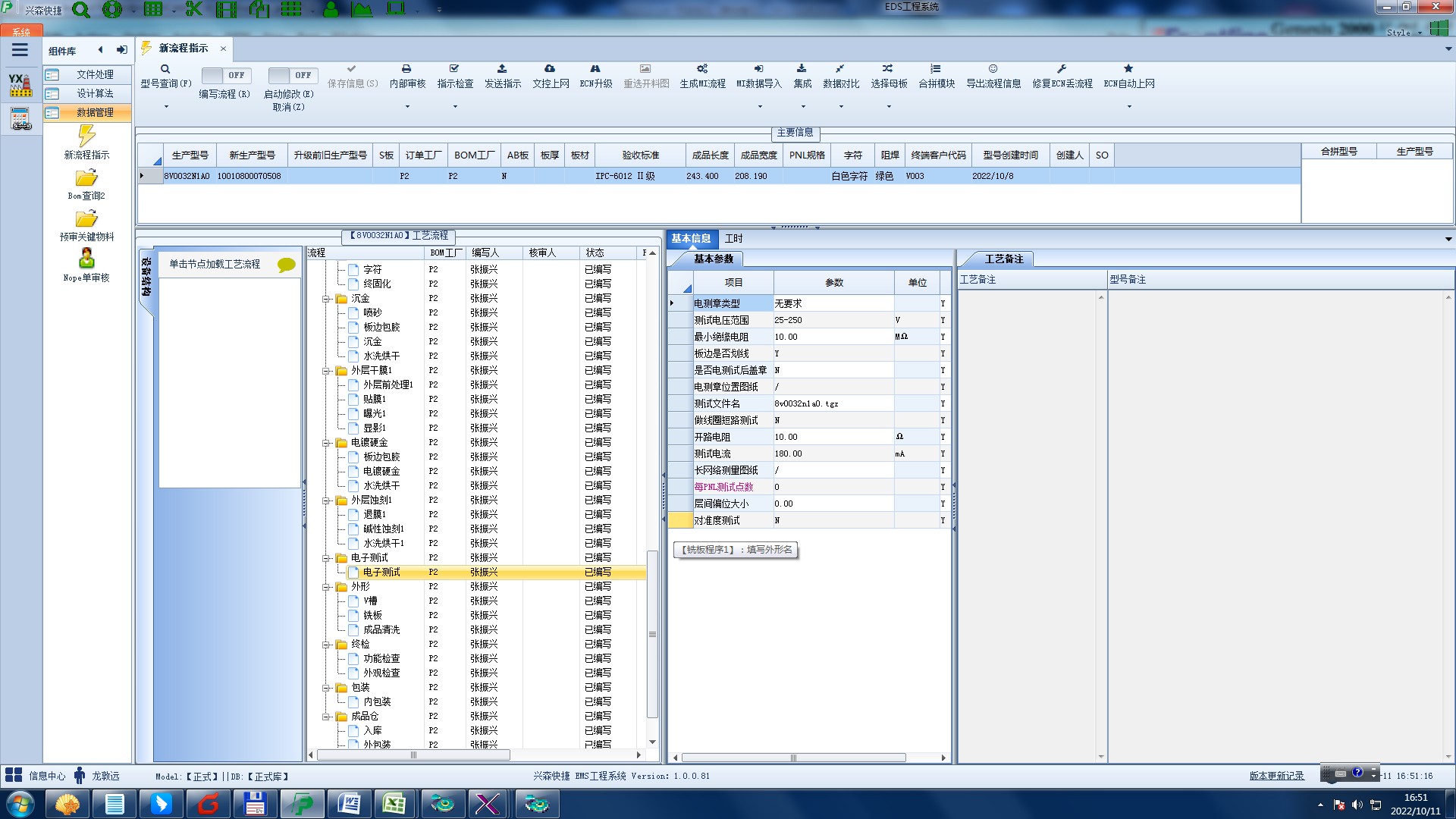Open the 型号查询 search tool
Screen dimensions: 1456x819
pos(165,69)
